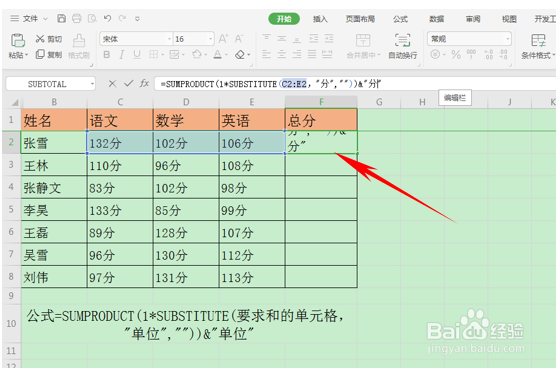This screenshot has width=556, height=368.
Task: Click the clear format eraser icon
Action: pos(240,55)
